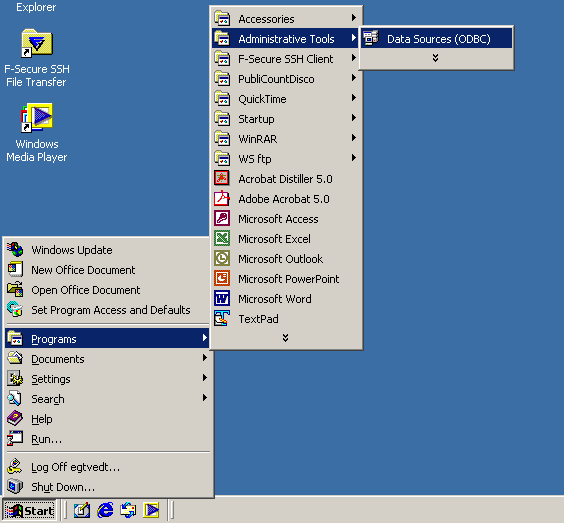The width and height of the screenshot is (564, 523).
Task: Click the QuickTime folder label
Action: 262,99
